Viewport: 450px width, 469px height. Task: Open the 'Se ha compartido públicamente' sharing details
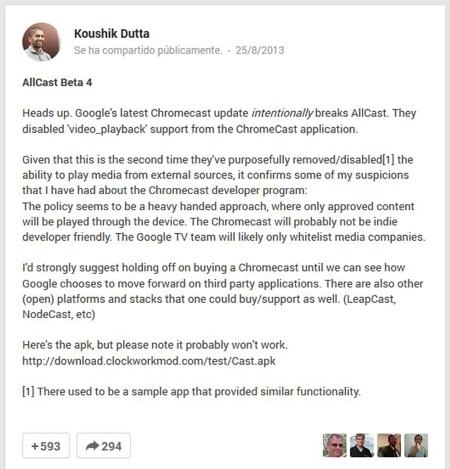tap(148, 50)
